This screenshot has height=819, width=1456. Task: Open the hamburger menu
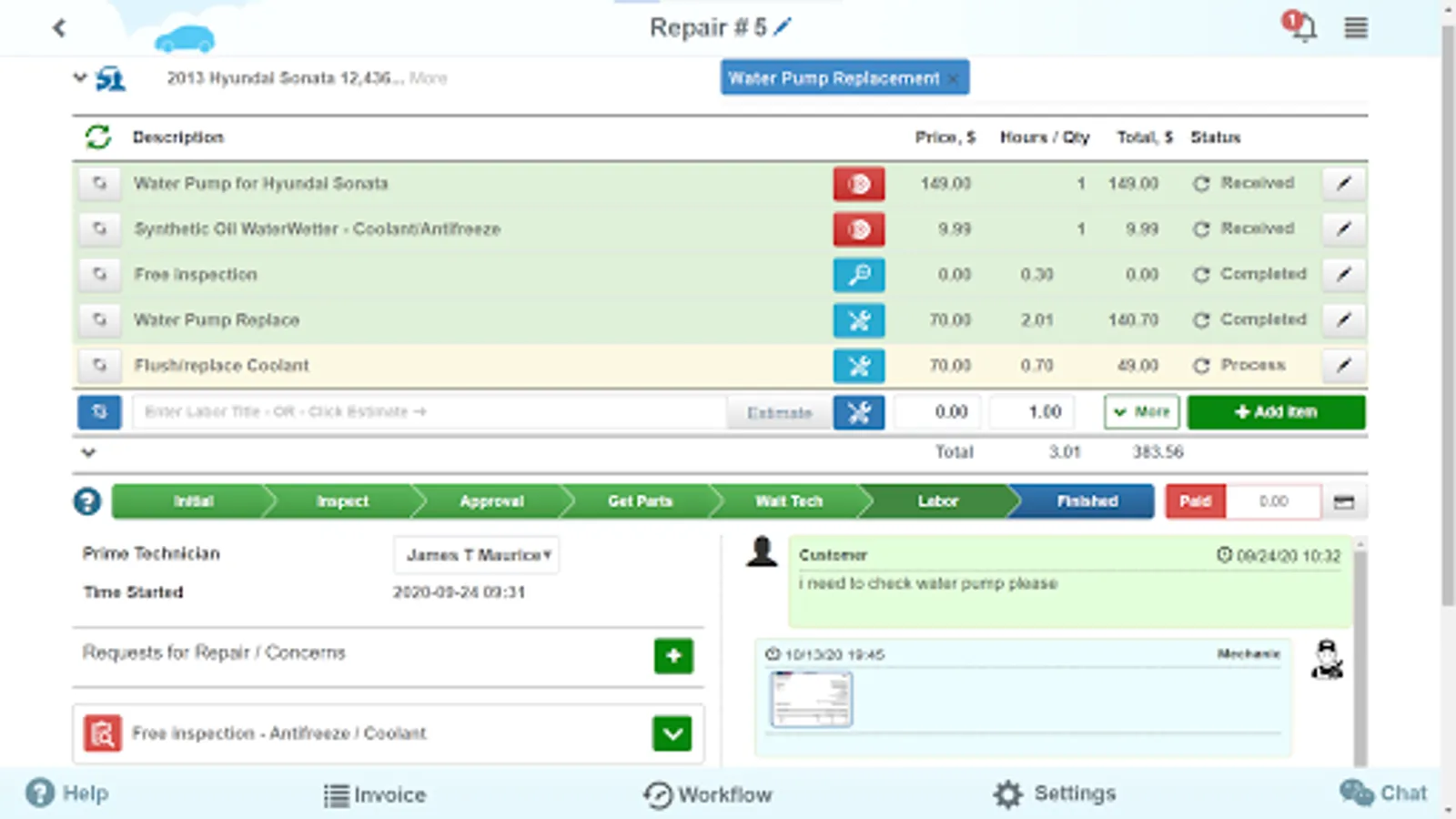click(x=1356, y=28)
